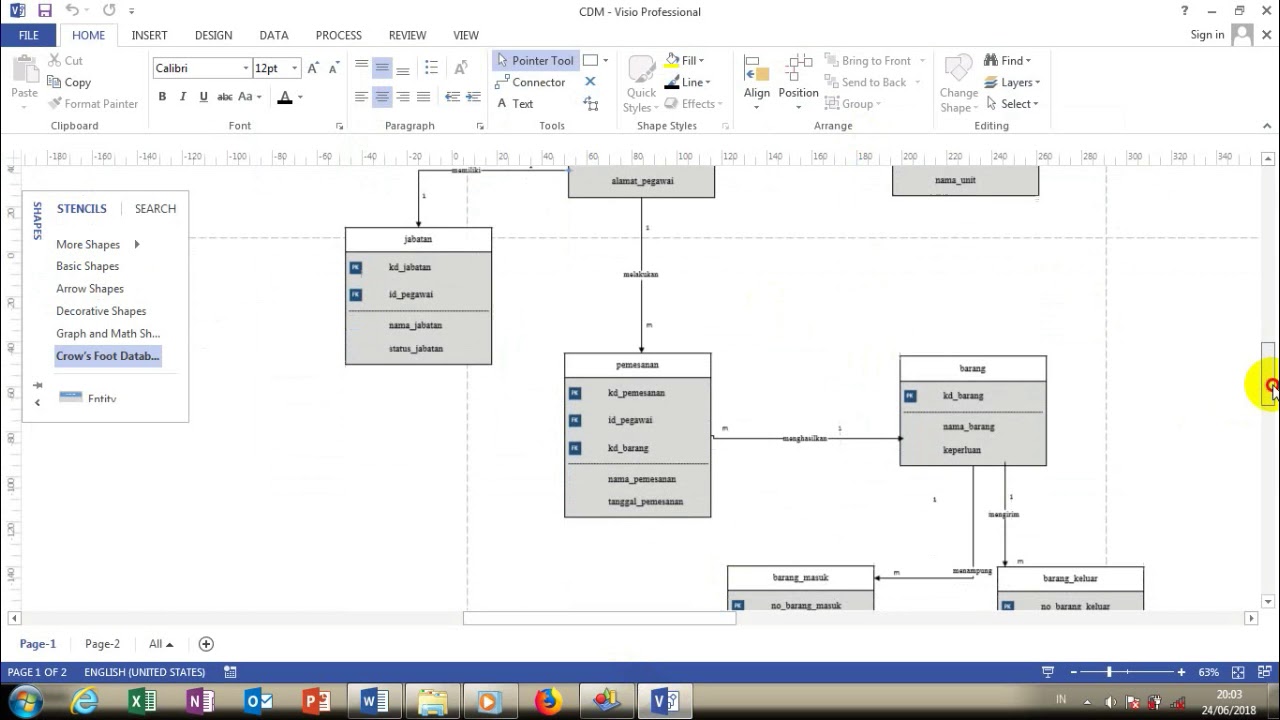Image resolution: width=1280 pixels, height=720 pixels.
Task: Add a new page with the plus icon
Action: click(x=206, y=644)
